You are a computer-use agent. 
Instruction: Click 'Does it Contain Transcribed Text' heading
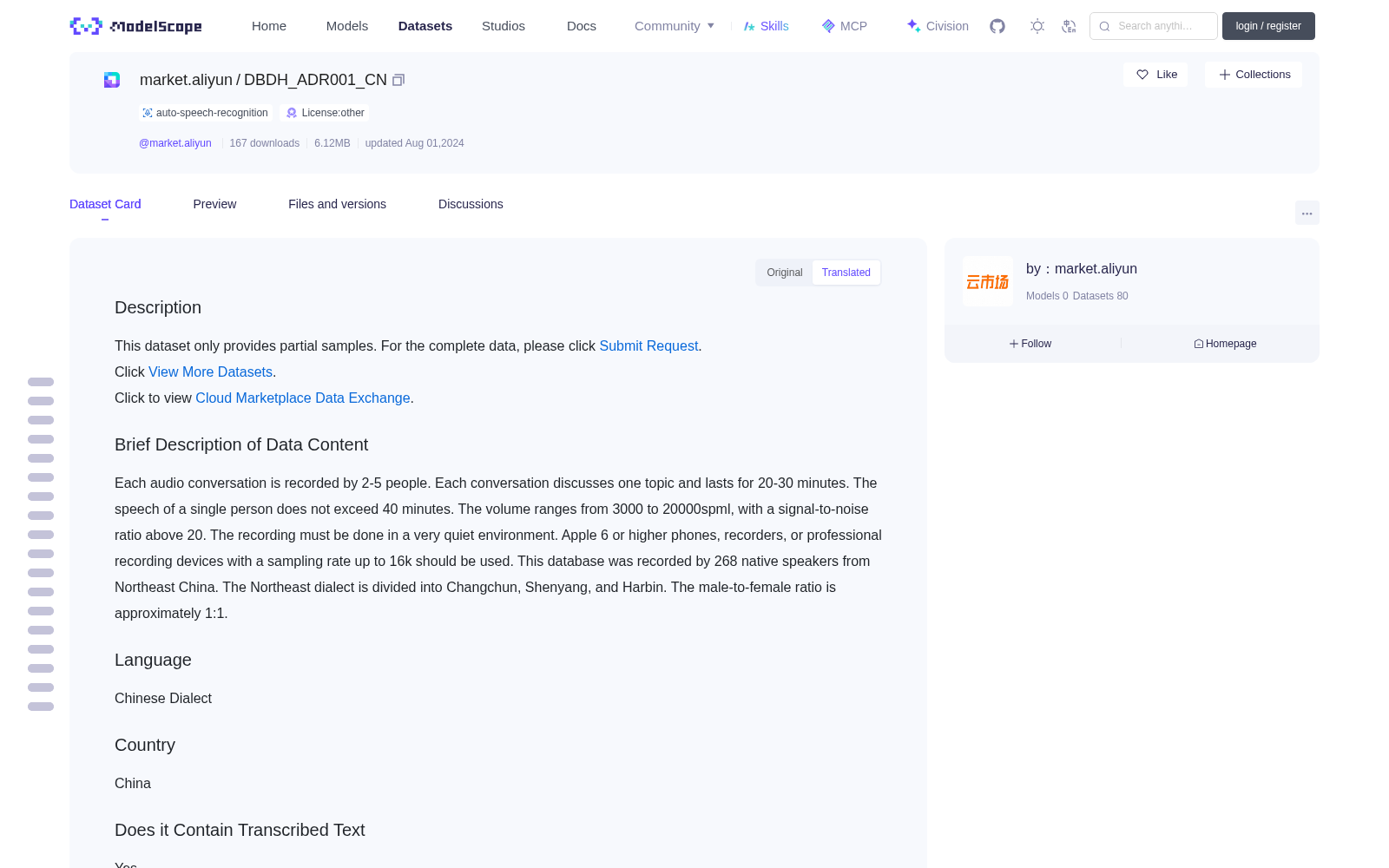pyautogui.click(x=240, y=830)
